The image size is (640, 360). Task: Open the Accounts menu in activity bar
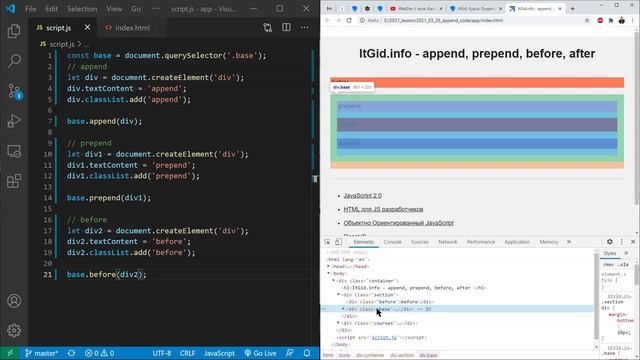click(14, 301)
